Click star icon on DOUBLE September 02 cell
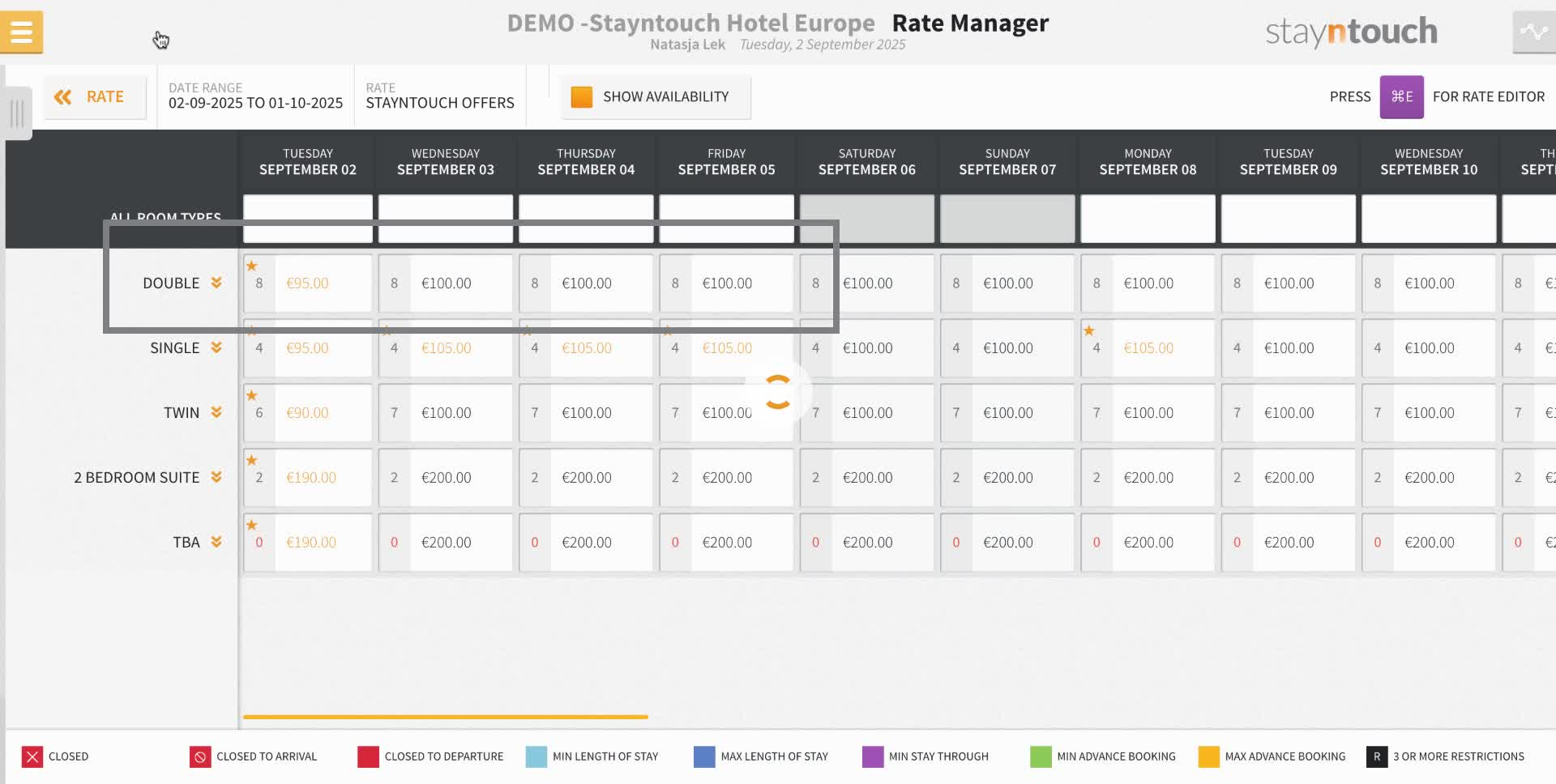This screenshot has width=1556, height=784. click(x=252, y=266)
